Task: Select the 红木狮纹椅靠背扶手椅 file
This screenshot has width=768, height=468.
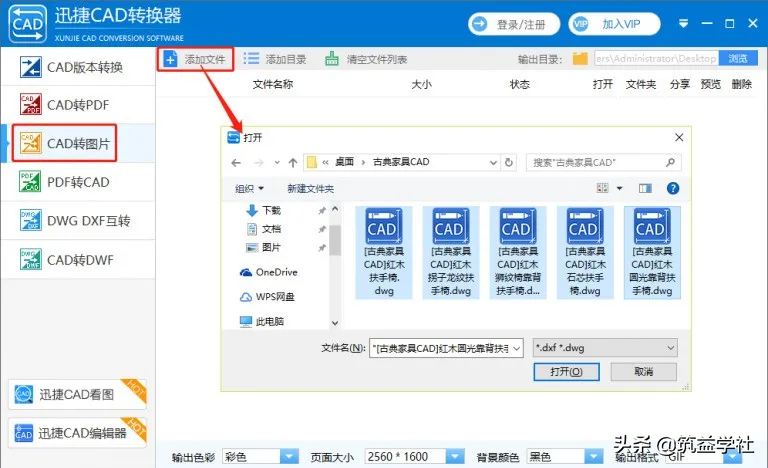Action: [x=518, y=252]
